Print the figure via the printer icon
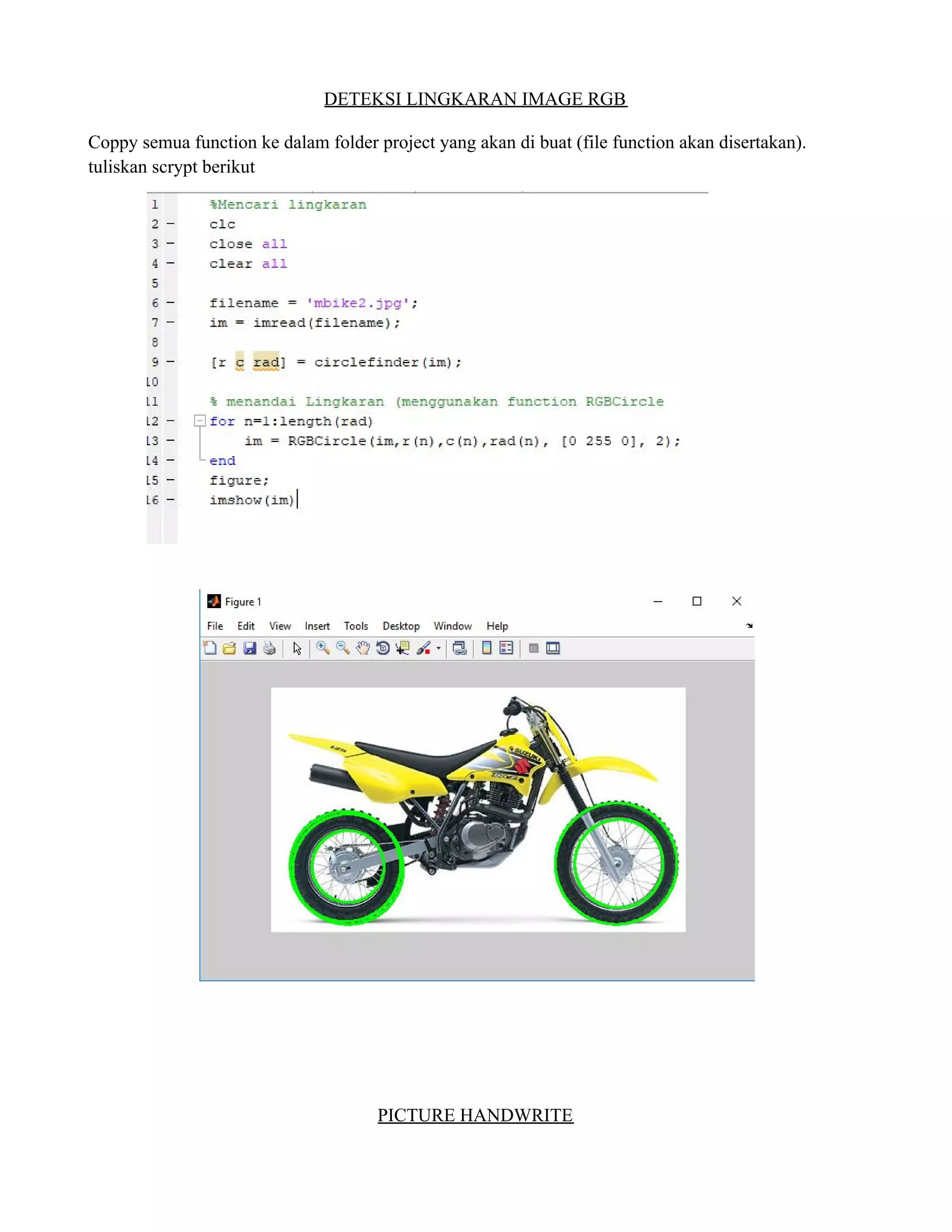This screenshot has width=952, height=1232. click(x=270, y=648)
